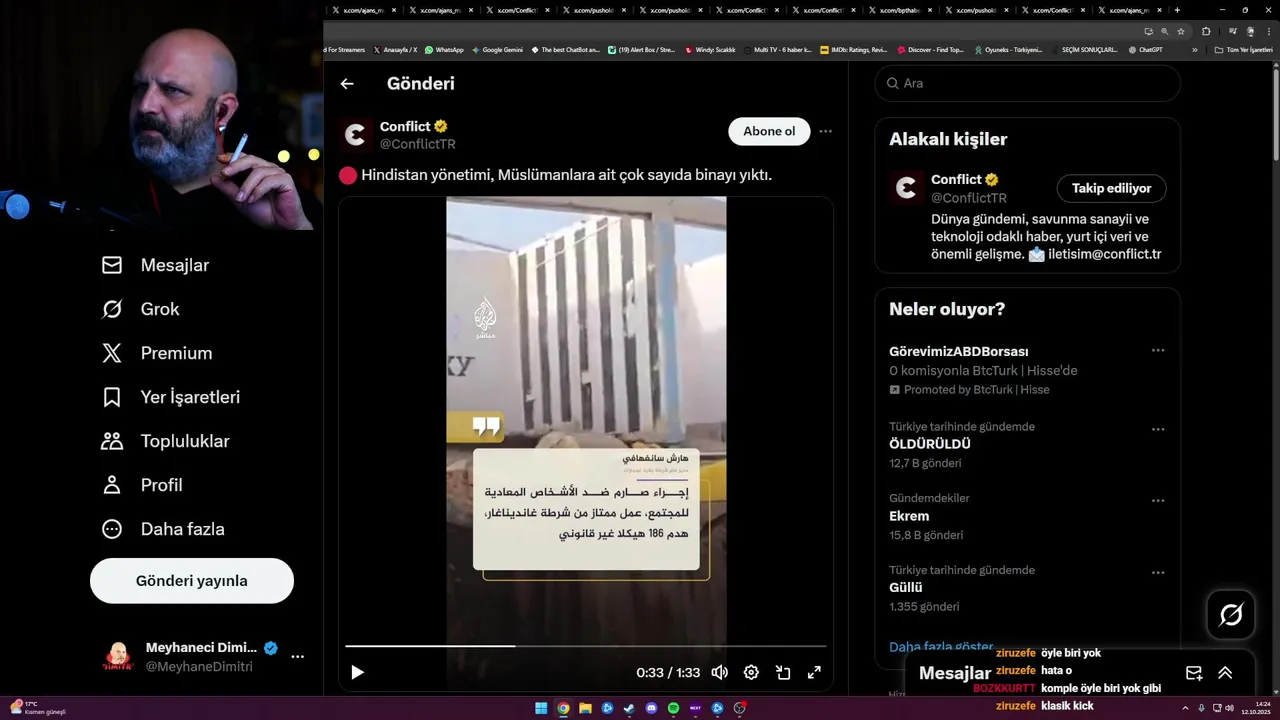Open Topluluklar communities icon
This screenshot has height=720, width=1280.
coord(112,441)
